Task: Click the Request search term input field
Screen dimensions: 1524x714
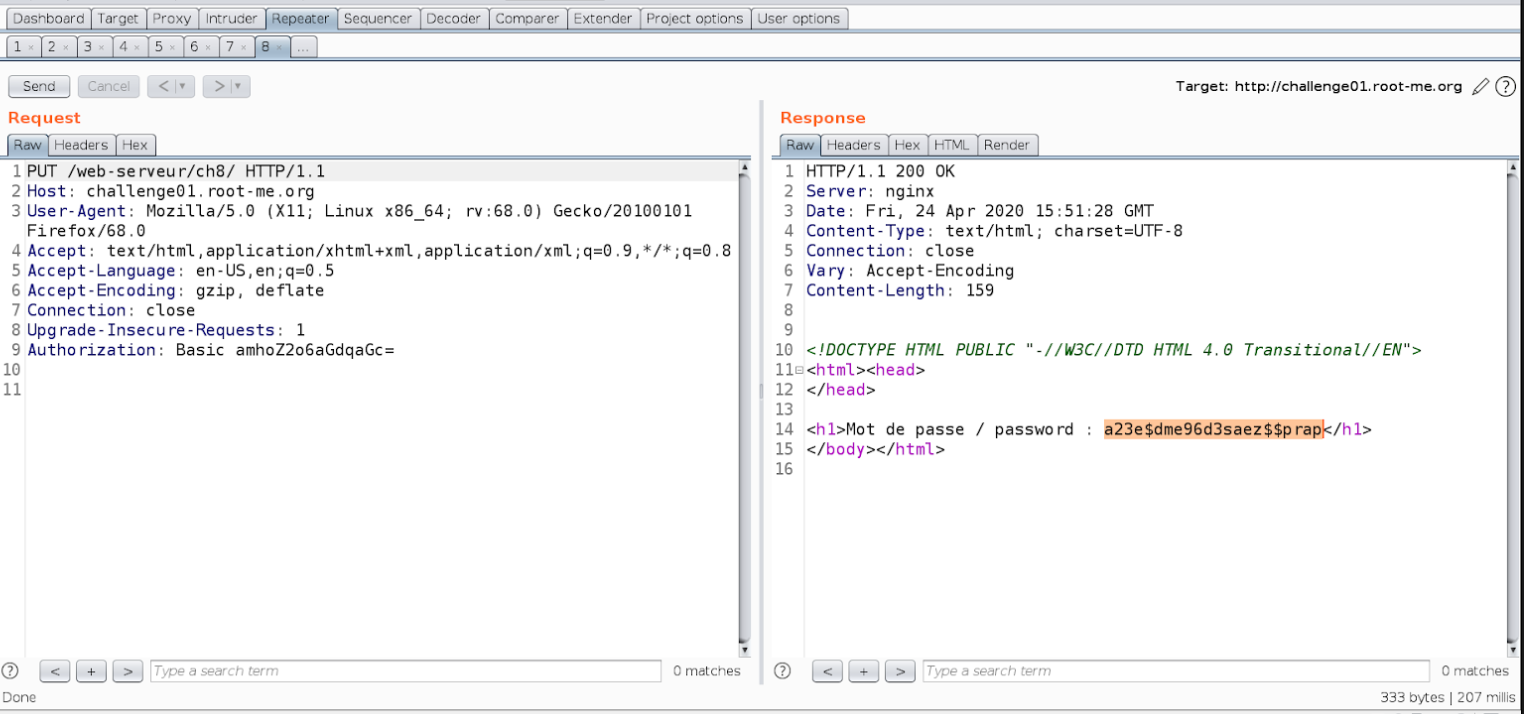Action: click(x=400, y=670)
